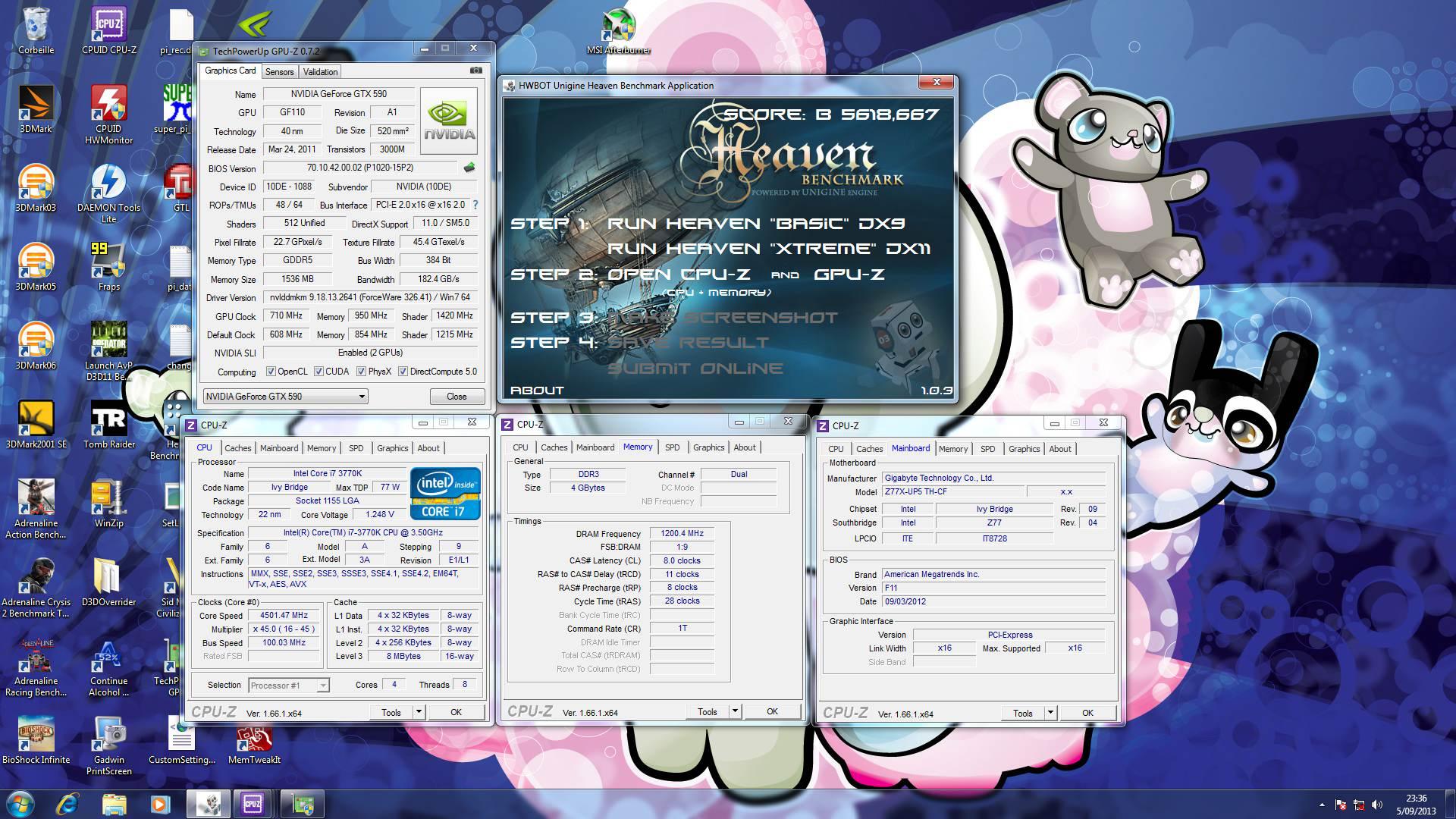Click OK in CPU tab CPU-Z window
Screen dimensions: 1456x819
(456, 712)
